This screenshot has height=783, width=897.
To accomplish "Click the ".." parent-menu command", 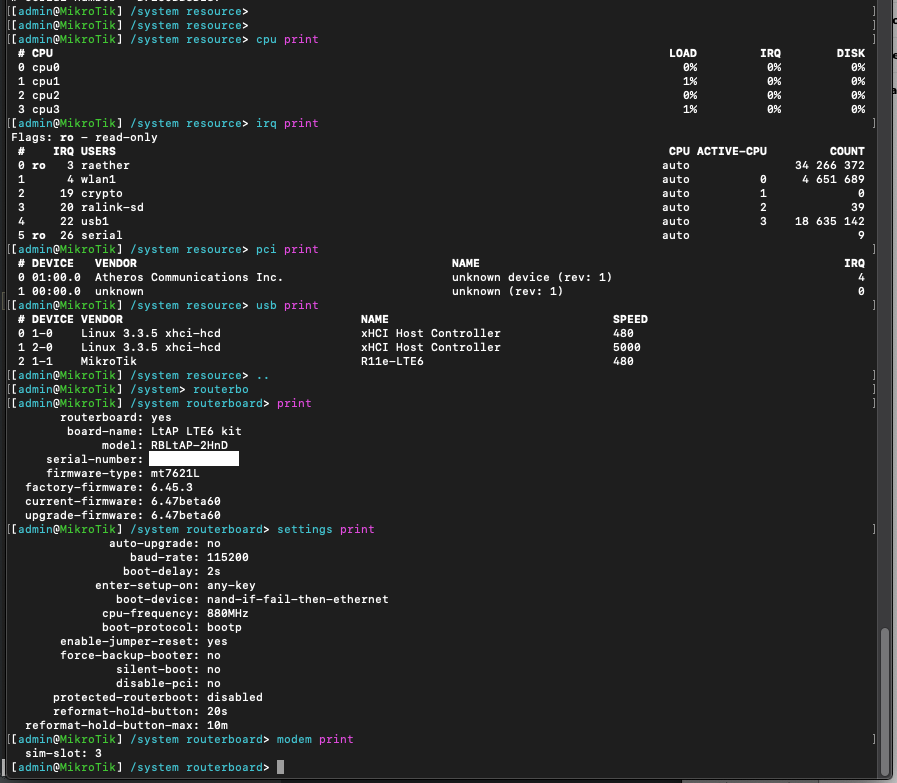I will coord(263,376).
